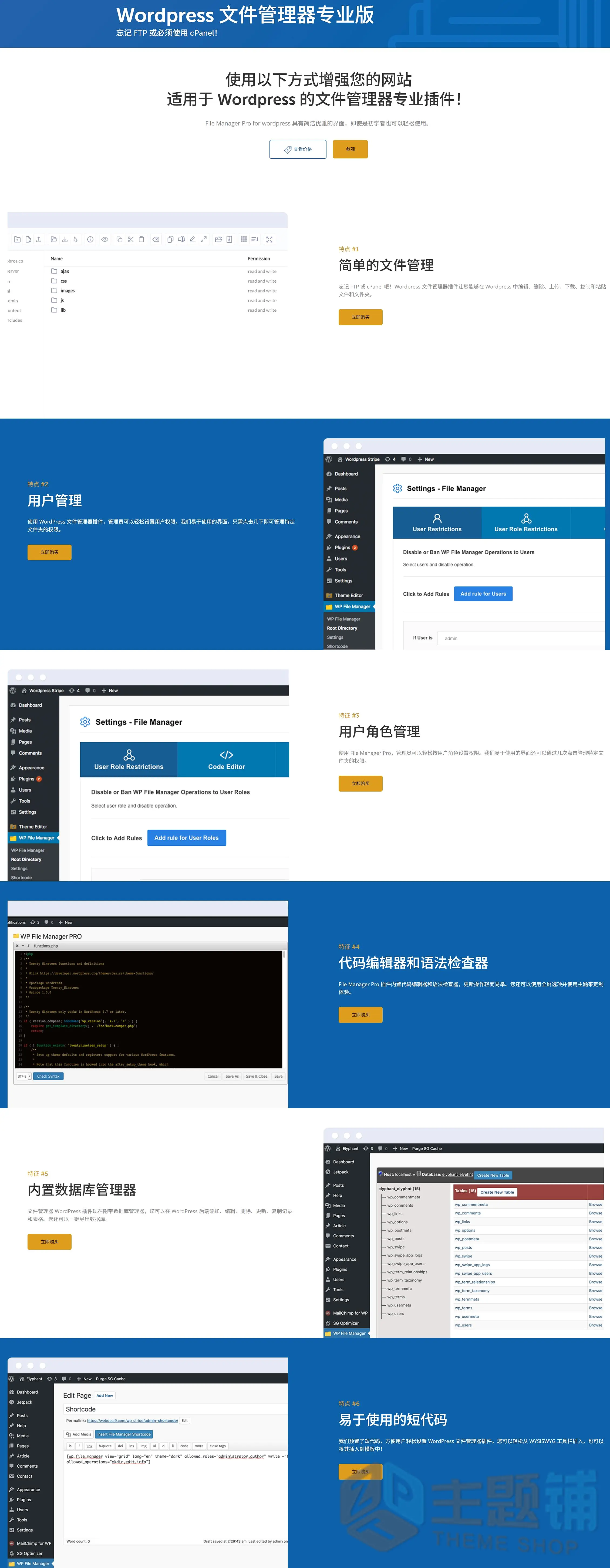
Task: Select the css folder row
Action: pyautogui.click(x=164, y=281)
